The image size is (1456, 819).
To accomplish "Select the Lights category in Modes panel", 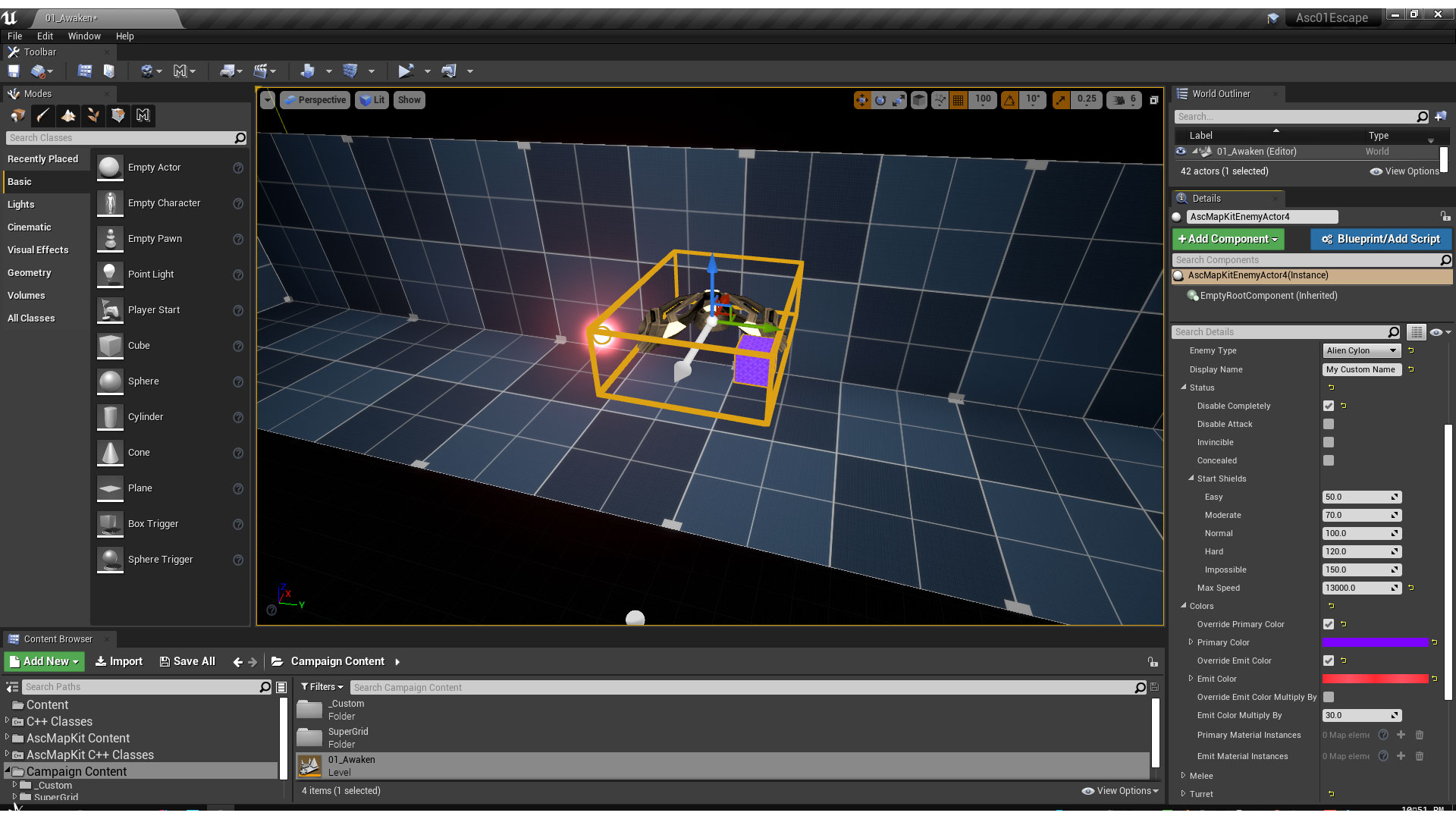I will (21, 205).
